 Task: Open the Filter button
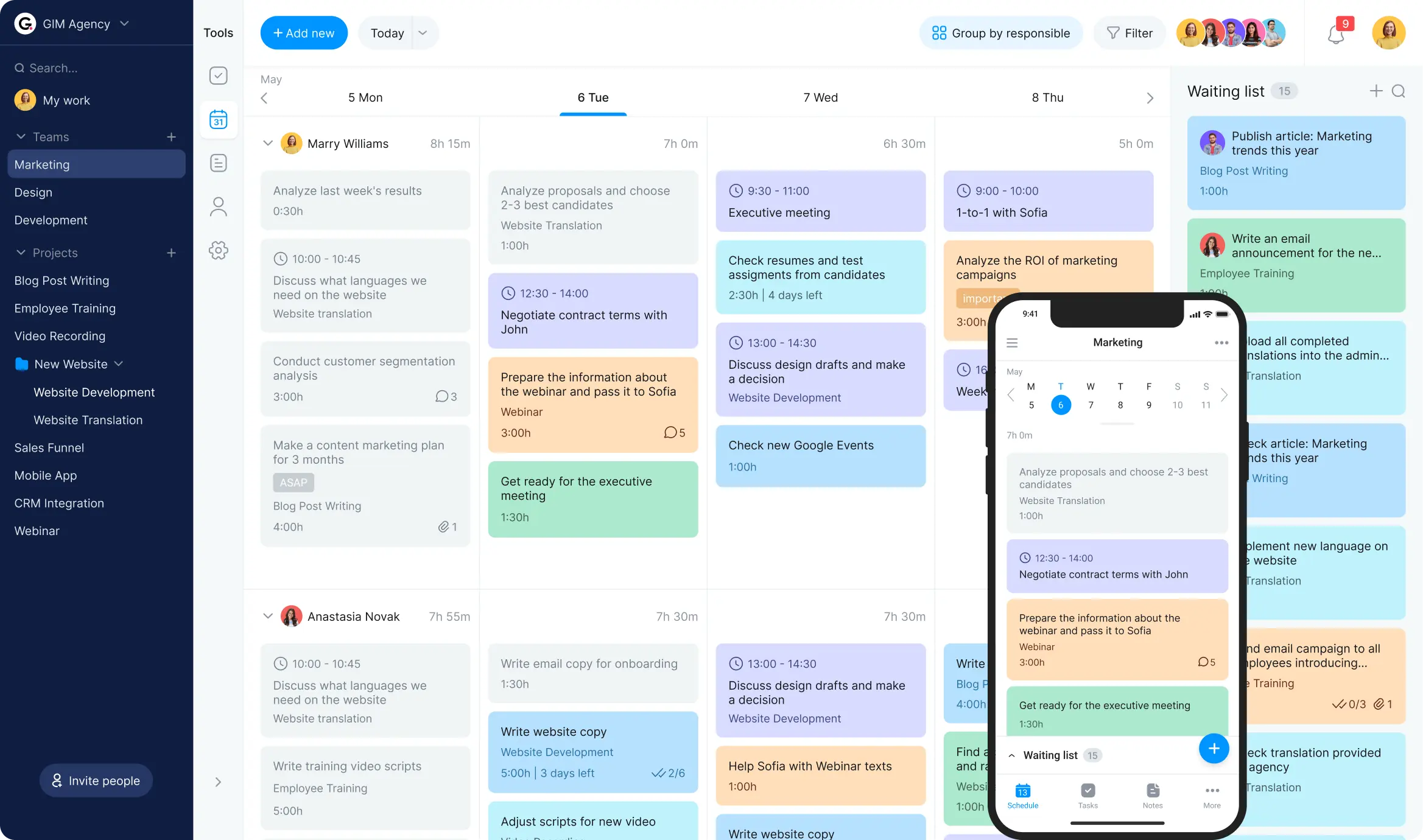(1130, 33)
